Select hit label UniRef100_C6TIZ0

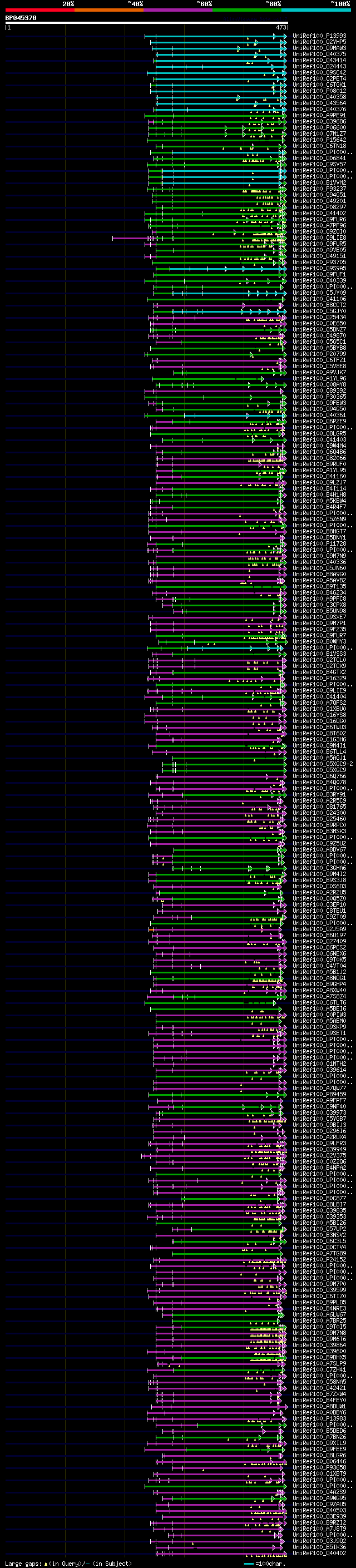click(319, 1296)
